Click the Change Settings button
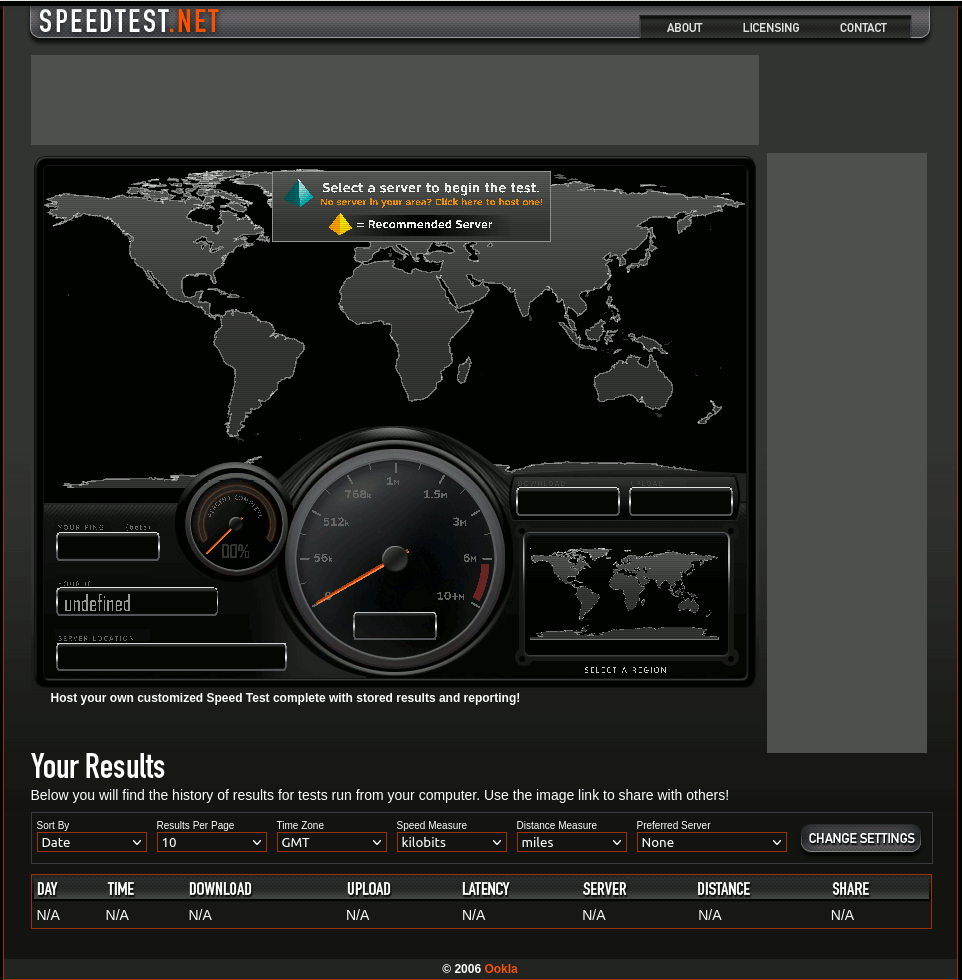 click(x=861, y=838)
